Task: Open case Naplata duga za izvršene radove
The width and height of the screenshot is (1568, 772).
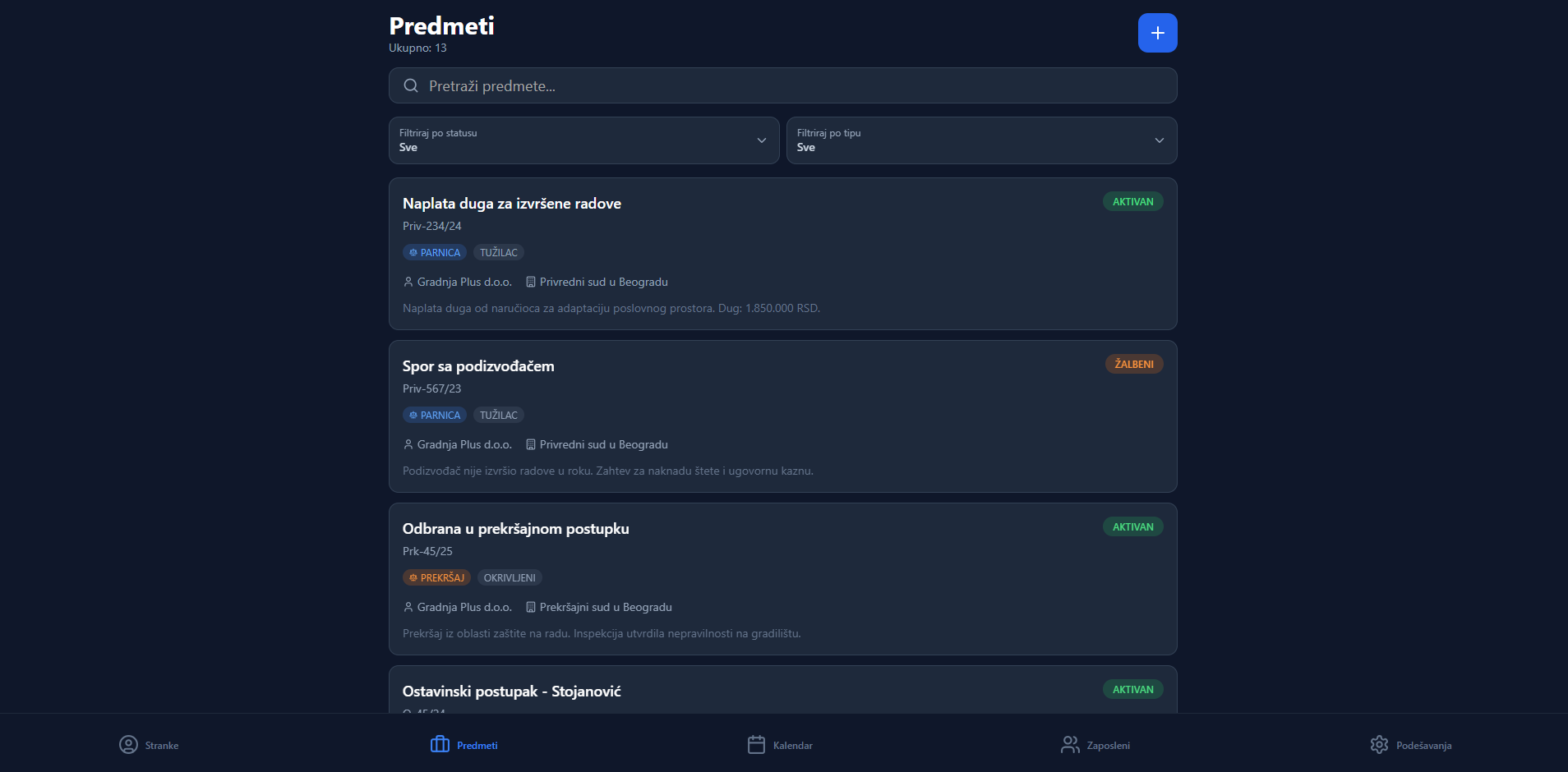Action: [512, 204]
